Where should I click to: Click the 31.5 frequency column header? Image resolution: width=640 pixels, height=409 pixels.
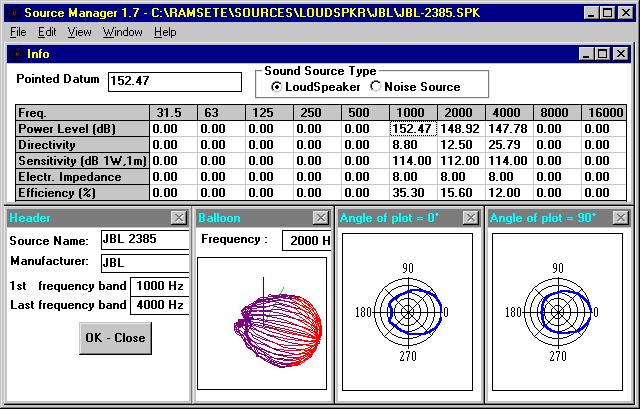(173, 113)
